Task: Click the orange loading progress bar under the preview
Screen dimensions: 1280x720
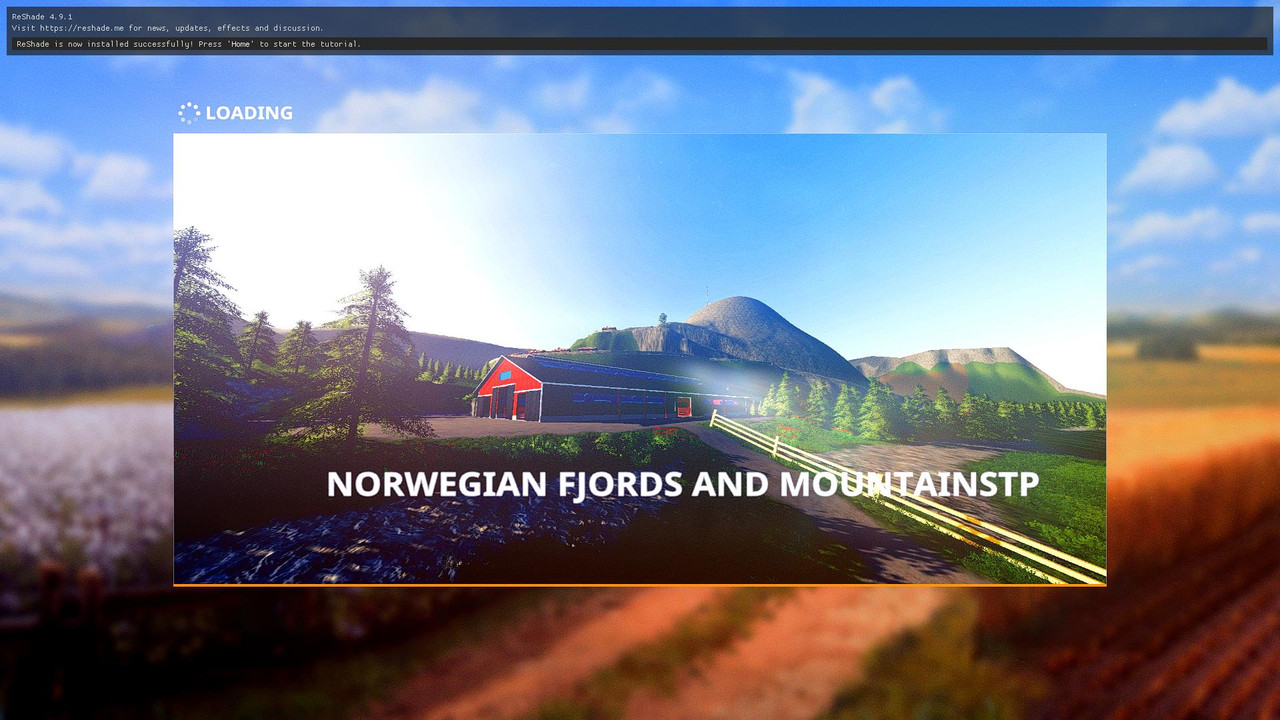Action: [640, 585]
